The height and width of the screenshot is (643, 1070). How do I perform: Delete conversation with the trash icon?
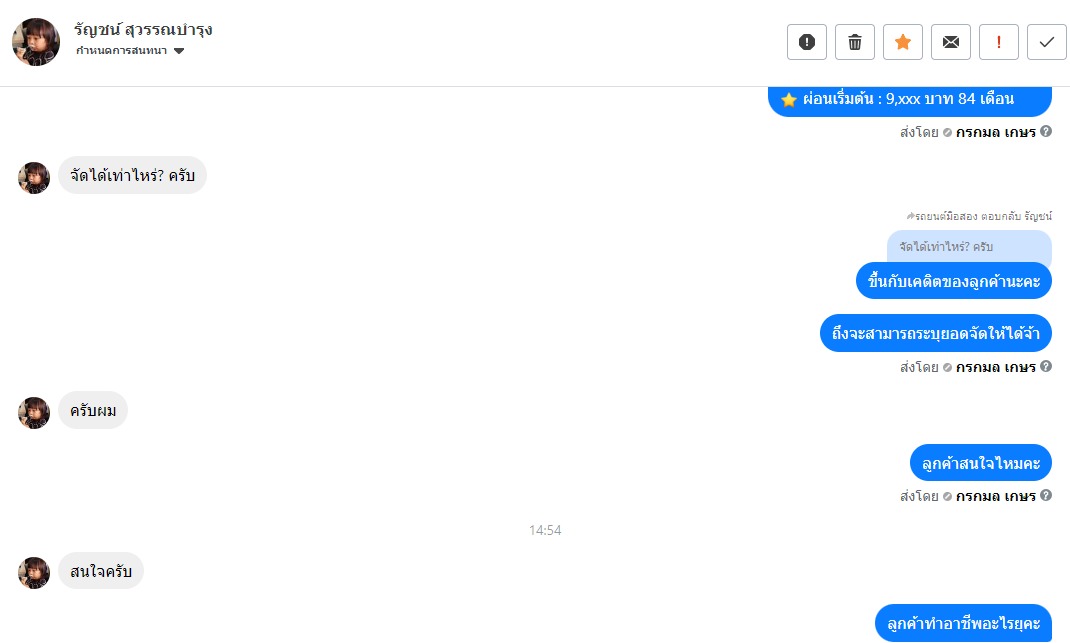(x=854, y=42)
